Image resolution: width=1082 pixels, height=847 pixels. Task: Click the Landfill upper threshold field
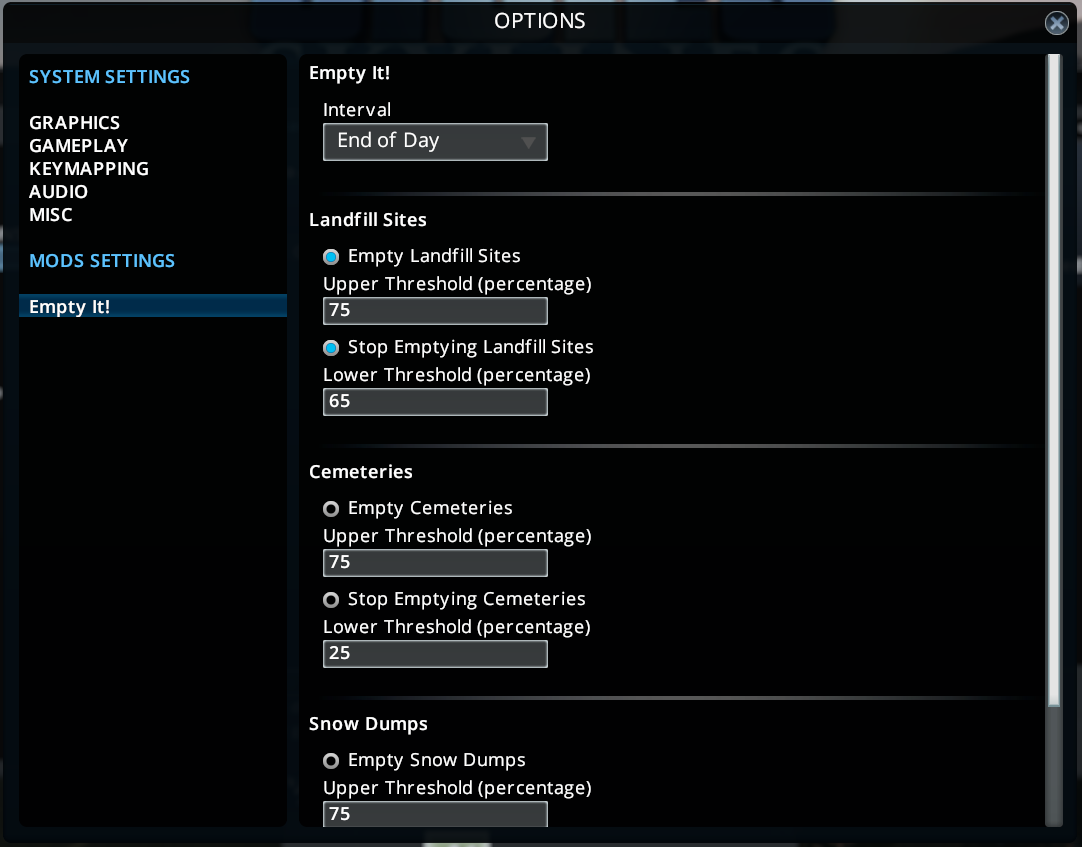click(x=435, y=311)
